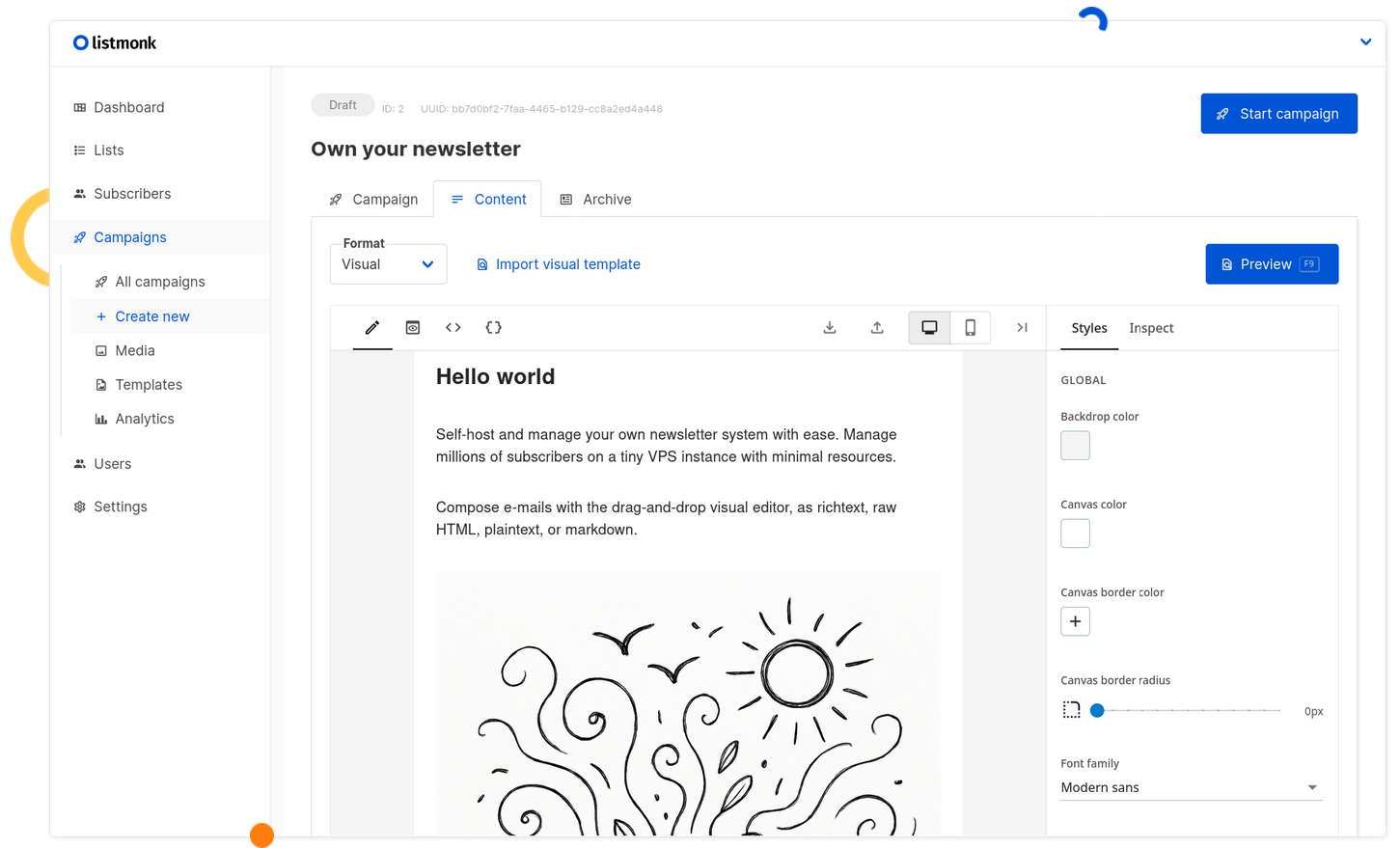Switch to mobile preview mode
This screenshot has width=1400, height=848.
(971, 328)
